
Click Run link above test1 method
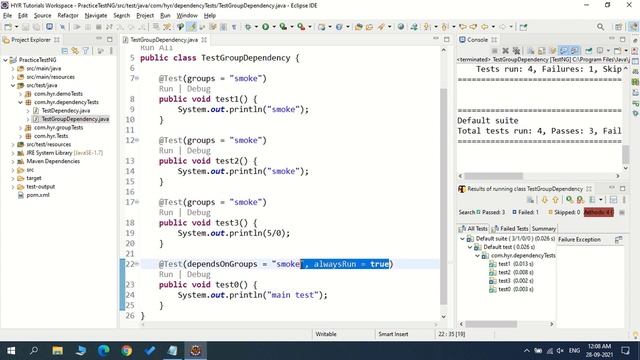(166, 89)
